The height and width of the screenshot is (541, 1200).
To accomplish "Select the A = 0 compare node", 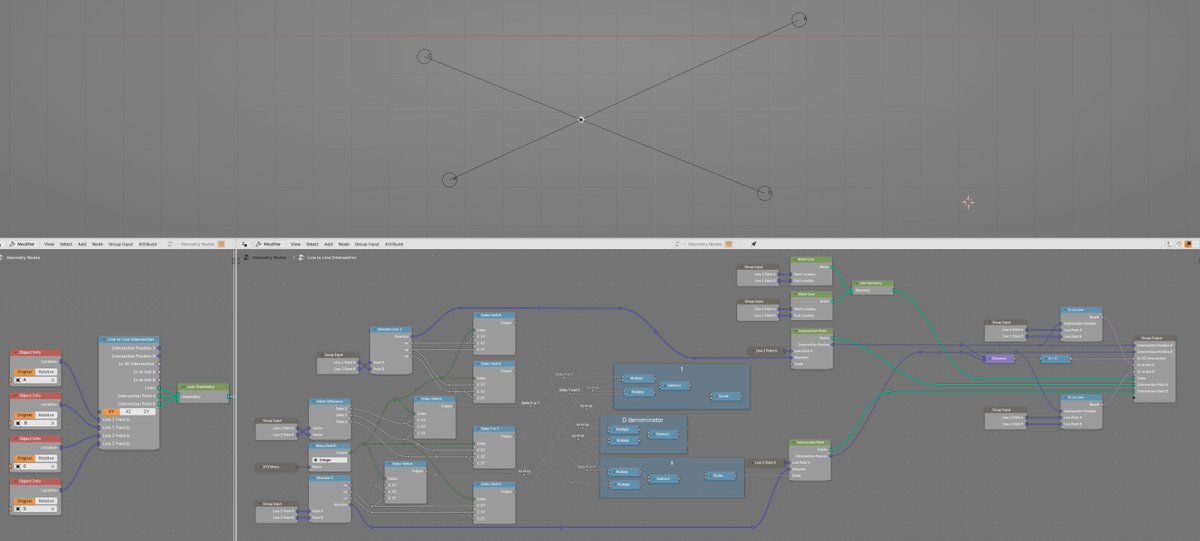I will point(1056,358).
